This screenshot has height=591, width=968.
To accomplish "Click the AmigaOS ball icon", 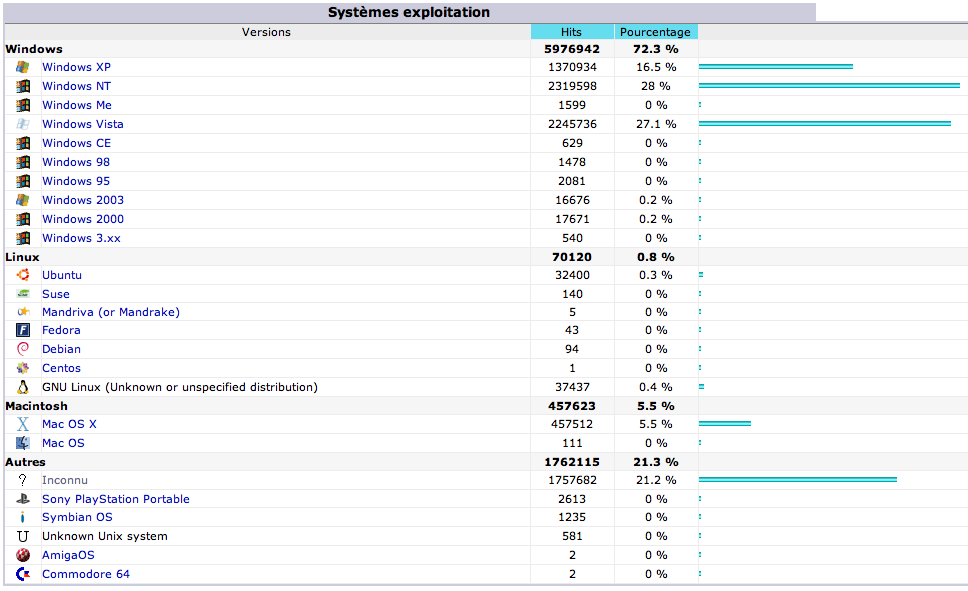I will tap(22, 555).
